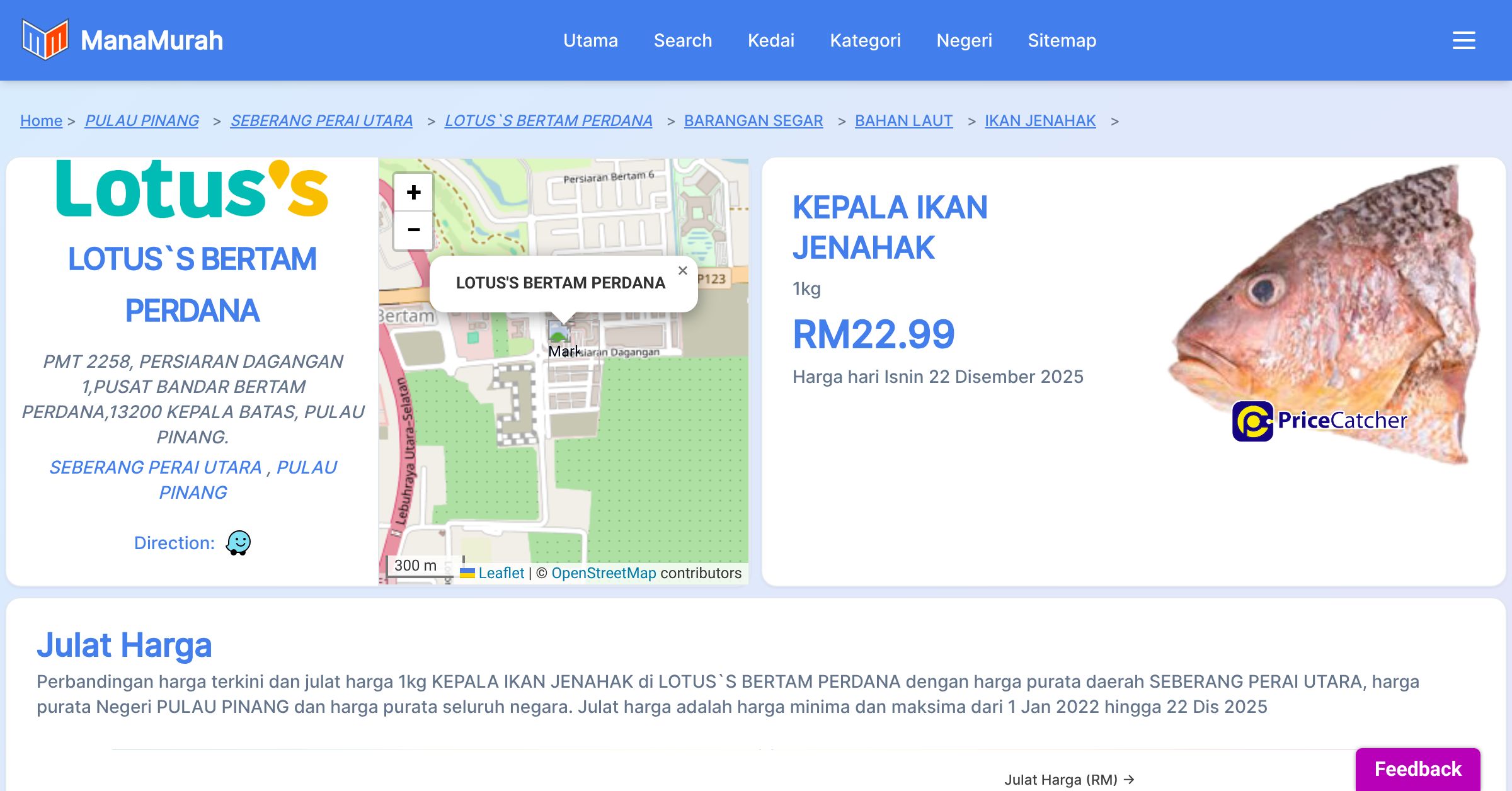Select Kategori in the top navigation

pyautogui.click(x=865, y=40)
